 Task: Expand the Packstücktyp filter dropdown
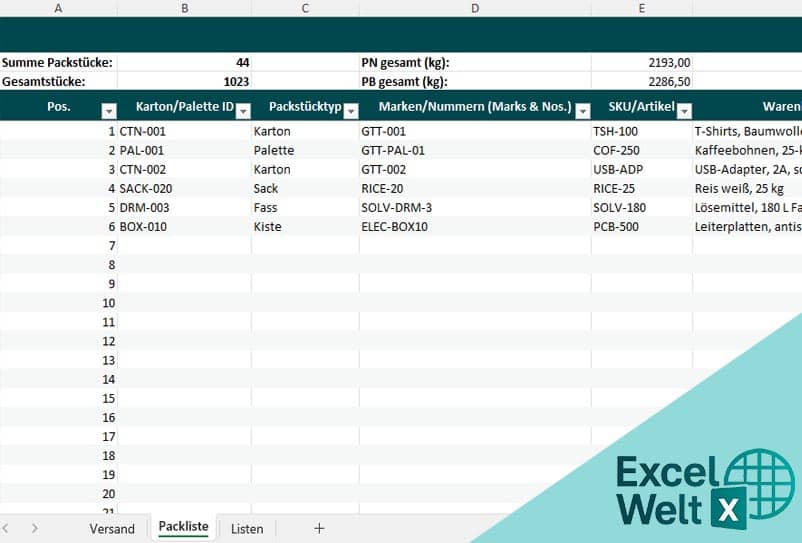350,111
